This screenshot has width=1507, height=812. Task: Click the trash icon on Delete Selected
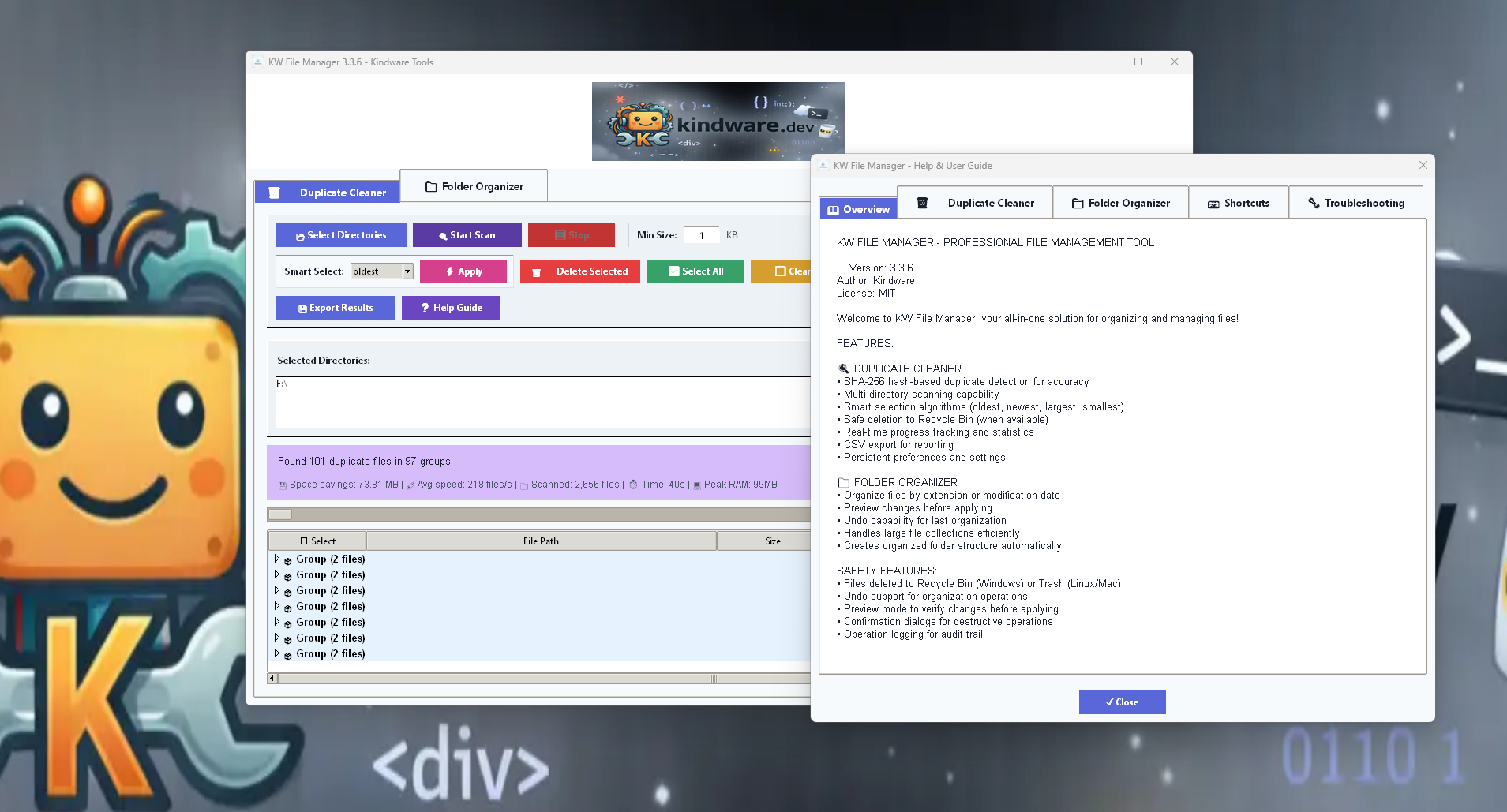point(537,272)
